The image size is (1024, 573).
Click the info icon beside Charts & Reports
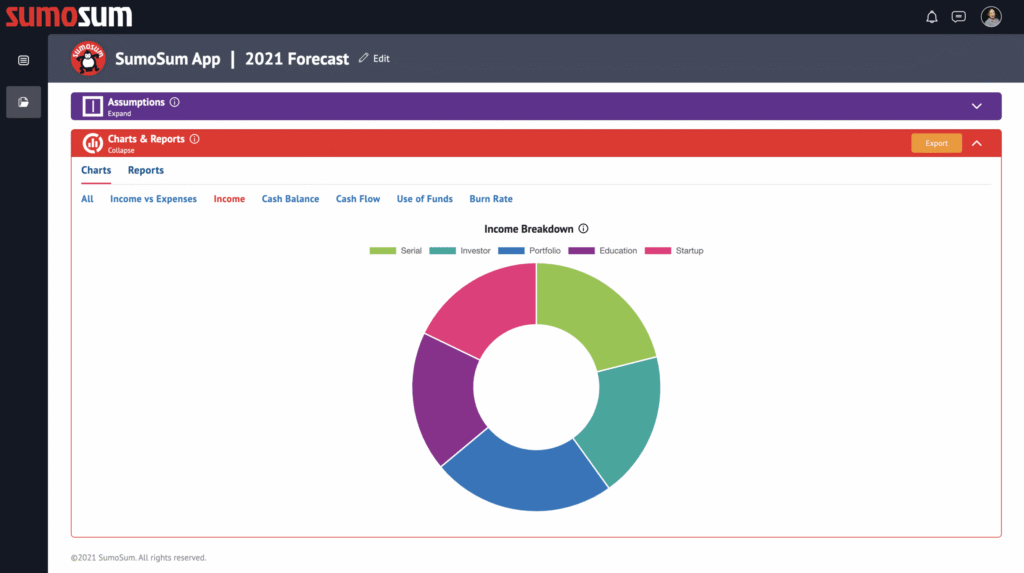coord(195,139)
